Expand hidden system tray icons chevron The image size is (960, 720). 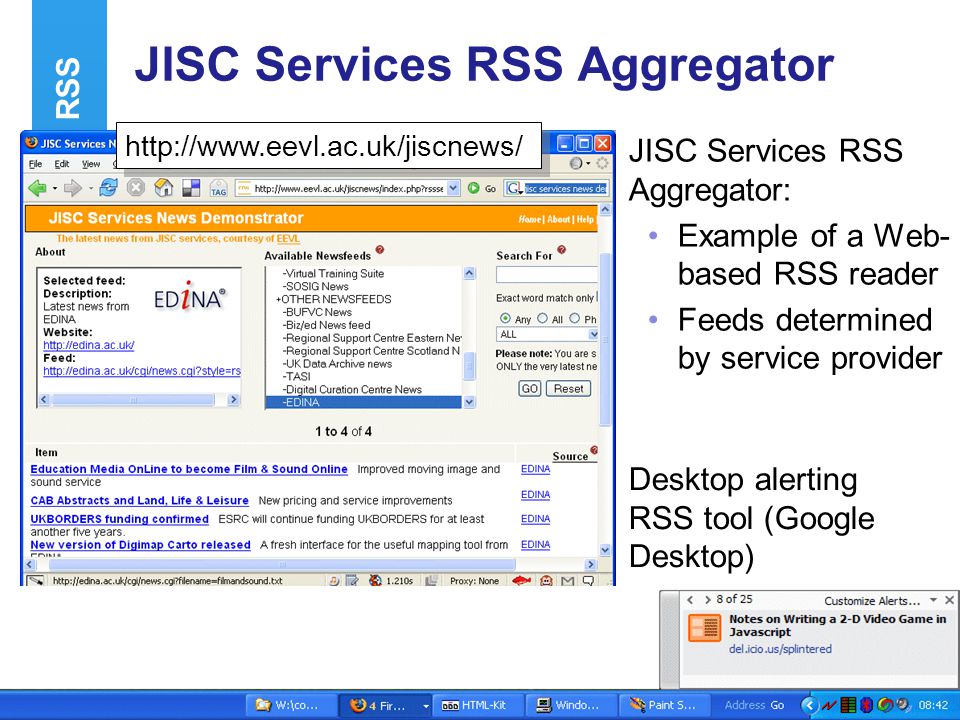tap(809, 705)
